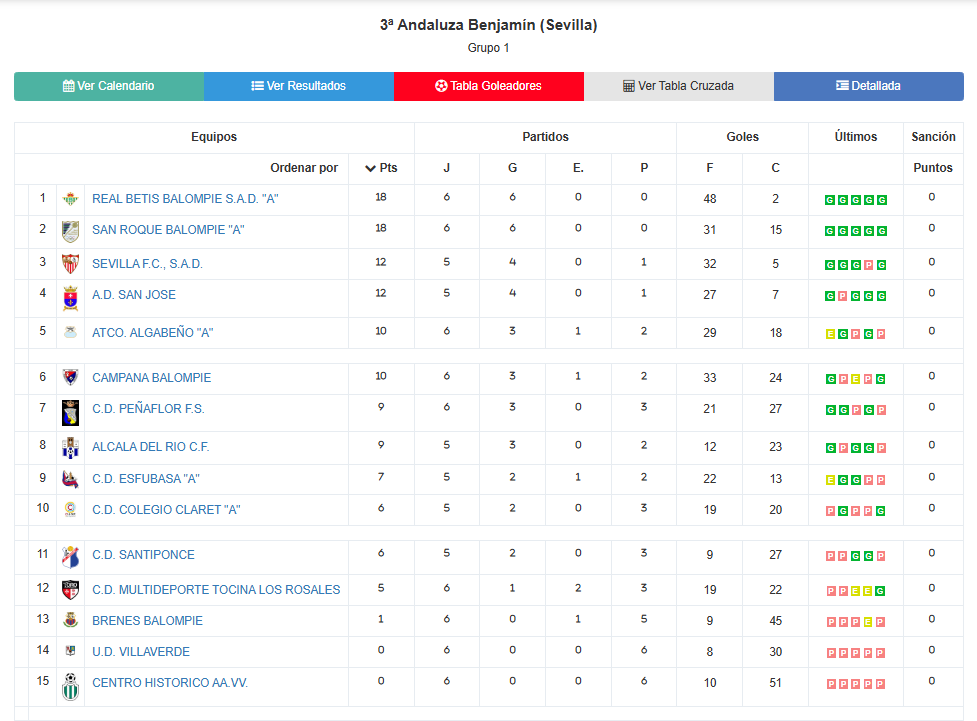Click the last P badge in Centro Historico row
Image resolution: width=977 pixels, height=721 pixels.
click(x=880, y=684)
